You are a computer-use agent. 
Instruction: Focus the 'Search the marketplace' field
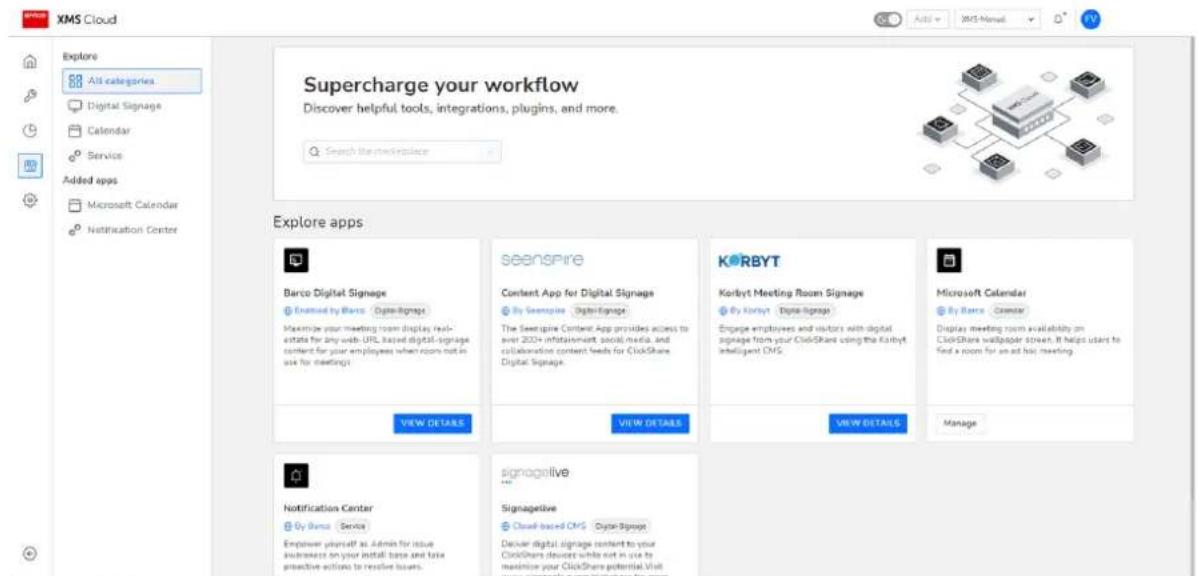click(403, 151)
